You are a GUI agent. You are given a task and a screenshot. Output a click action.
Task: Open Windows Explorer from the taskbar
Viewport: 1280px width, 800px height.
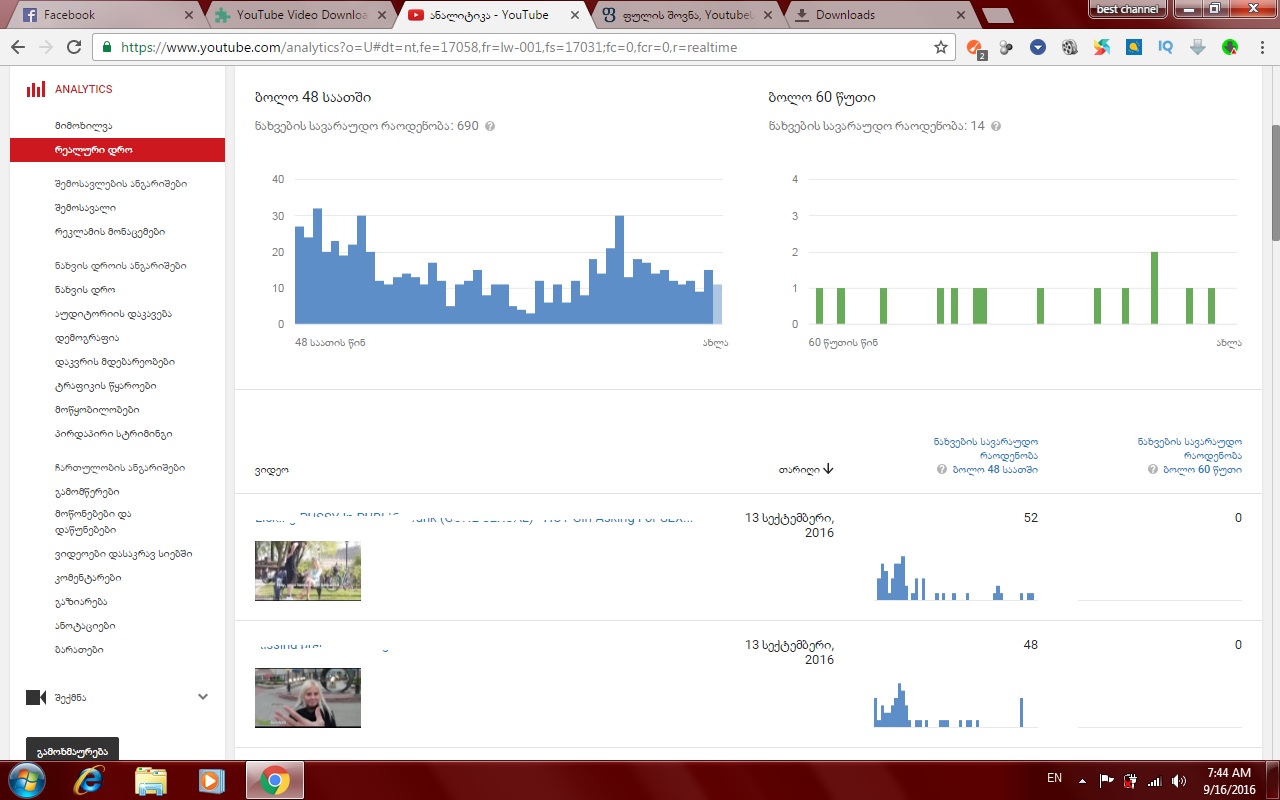pos(150,780)
